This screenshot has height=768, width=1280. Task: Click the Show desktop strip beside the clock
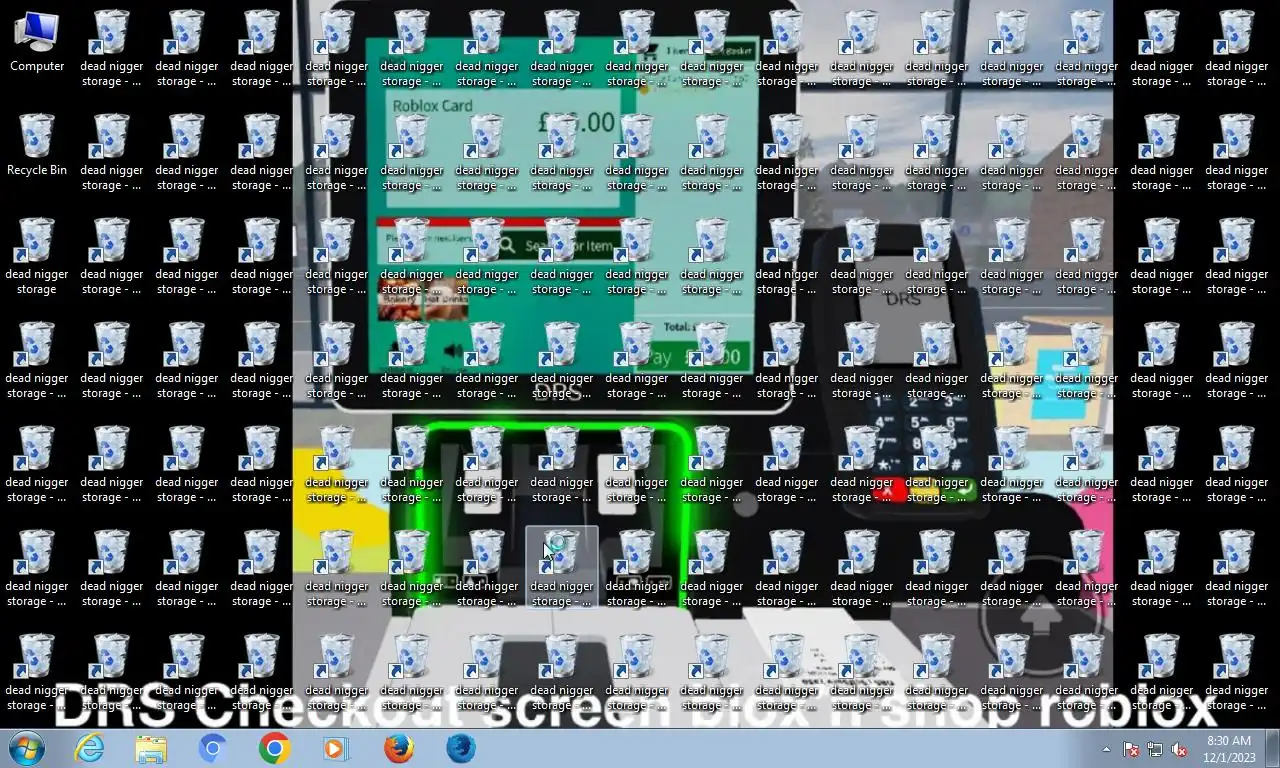(1272, 749)
